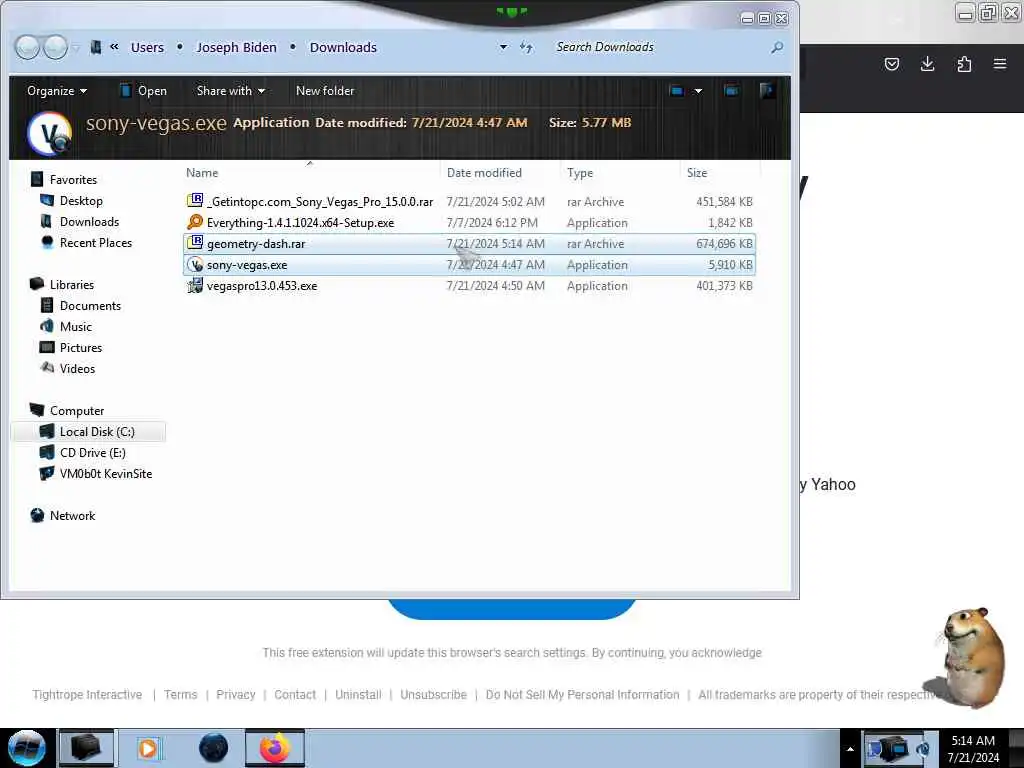Sort by Date modified column header

click(x=484, y=172)
